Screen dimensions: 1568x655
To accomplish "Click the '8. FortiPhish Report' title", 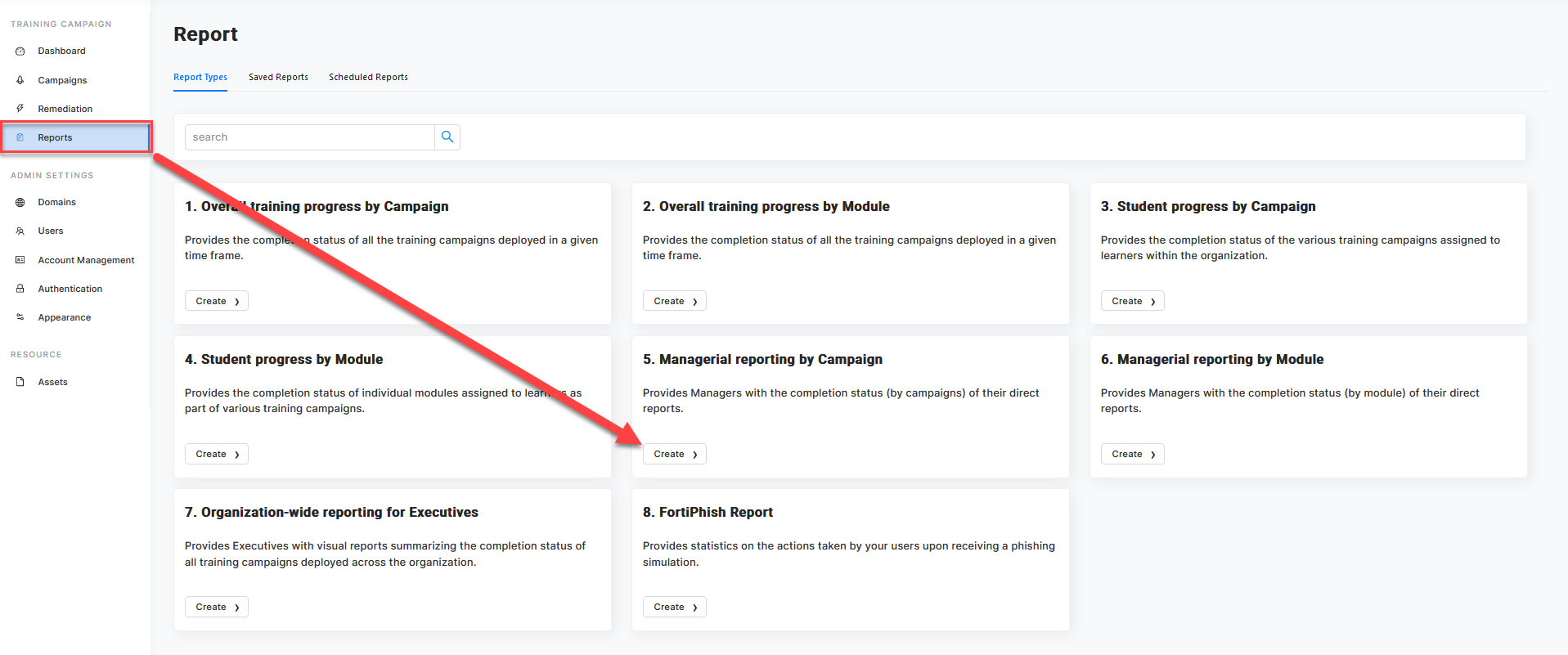I will pyautogui.click(x=708, y=512).
